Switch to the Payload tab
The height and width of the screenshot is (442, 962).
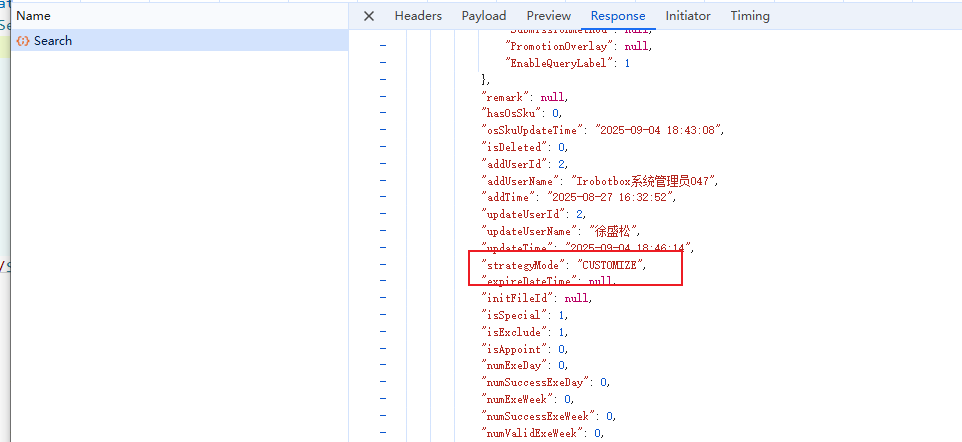click(483, 16)
